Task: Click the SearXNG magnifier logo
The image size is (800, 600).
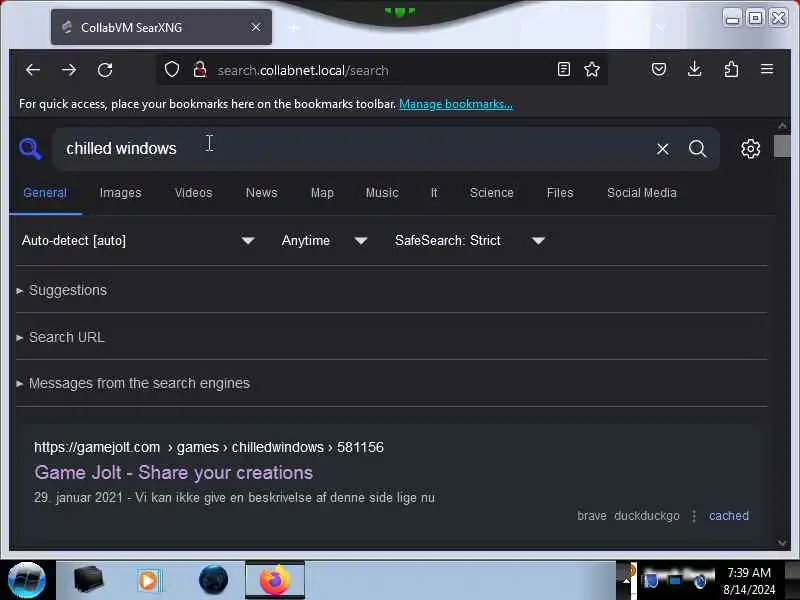Action: [30, 149]
